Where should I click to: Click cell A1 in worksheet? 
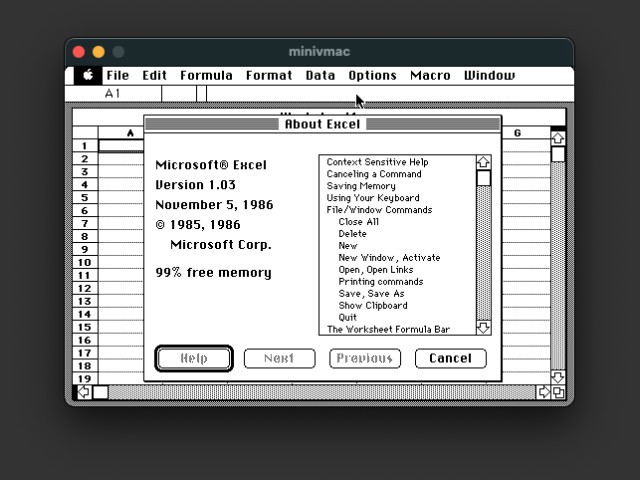(x=121, y=146)
